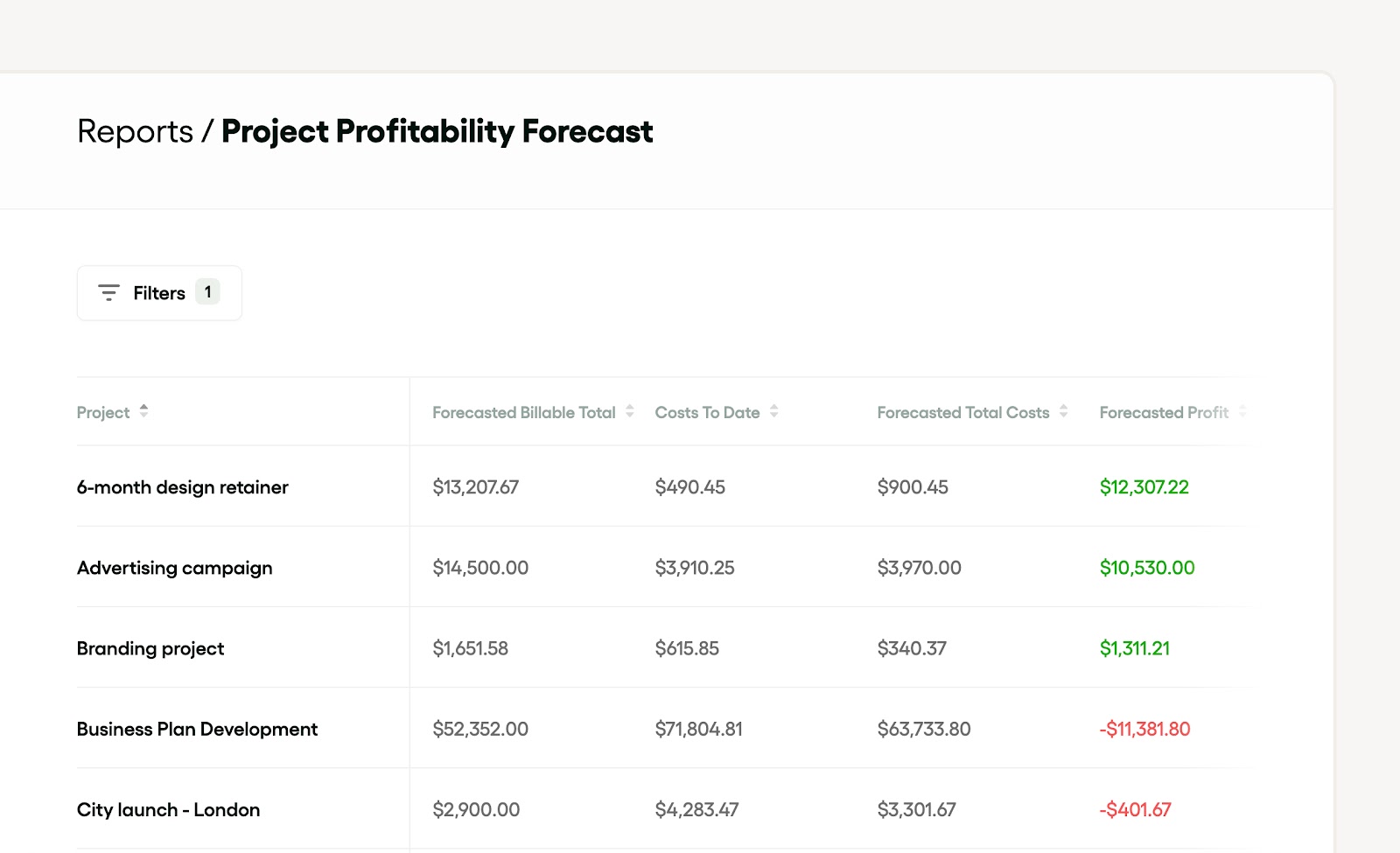Screen dimensions: 1400x853
Task: Select the -$401.67 loss value
Action: [1136, 809]
